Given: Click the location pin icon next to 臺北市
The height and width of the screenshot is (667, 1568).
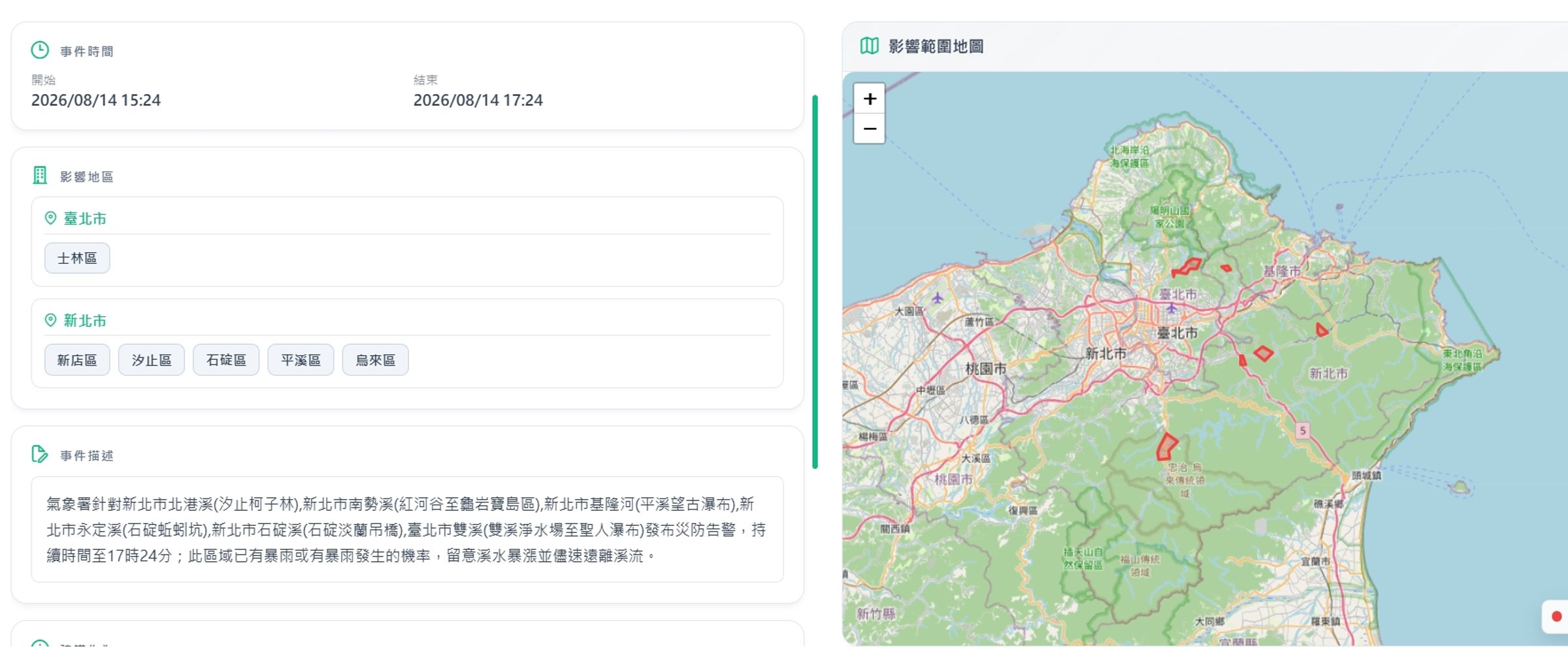Looking at the screenshot, I should click(x=50, y=218).
